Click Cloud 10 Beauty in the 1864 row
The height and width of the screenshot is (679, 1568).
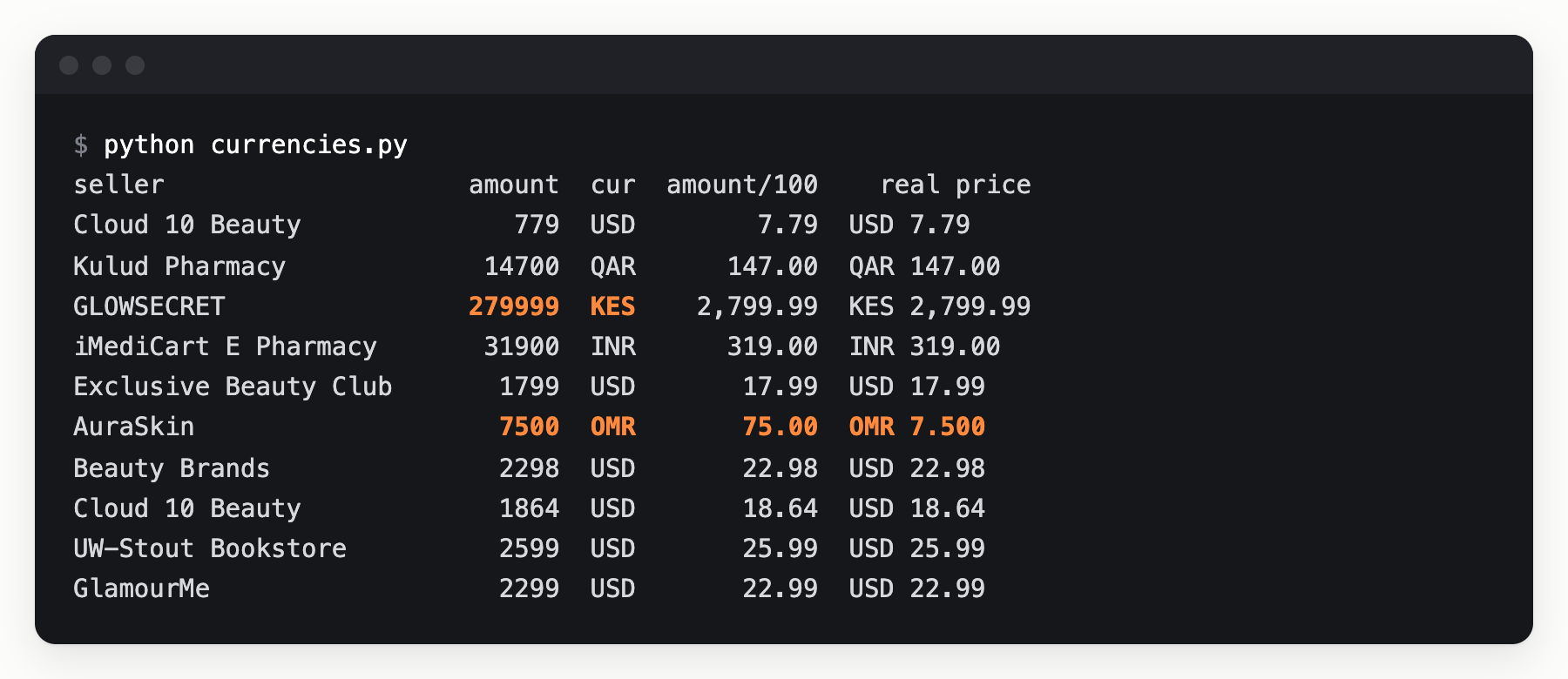coord(187,508)
